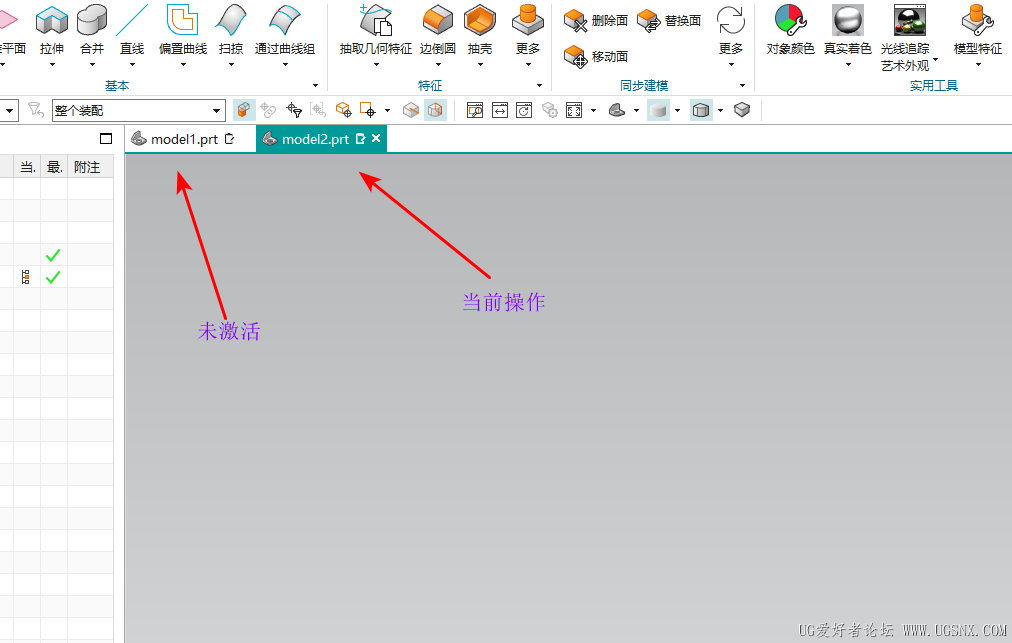Click the crosshair with funnel icon
1012x643 pixels.
(x=294, y=110)
